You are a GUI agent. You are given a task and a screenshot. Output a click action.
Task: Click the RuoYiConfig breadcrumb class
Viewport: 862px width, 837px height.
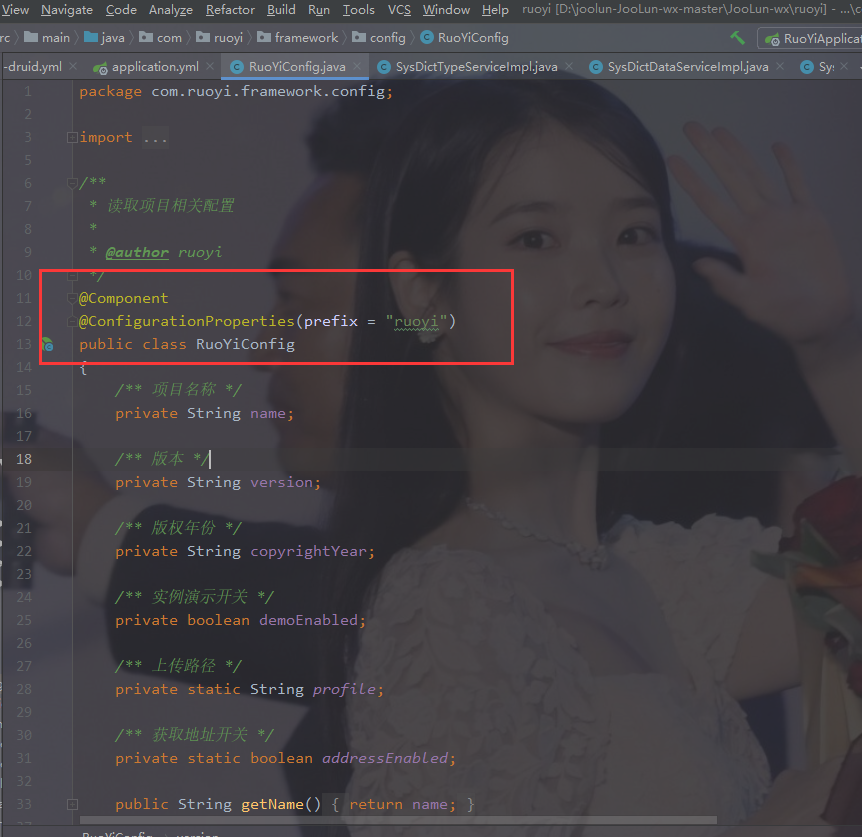465,38
